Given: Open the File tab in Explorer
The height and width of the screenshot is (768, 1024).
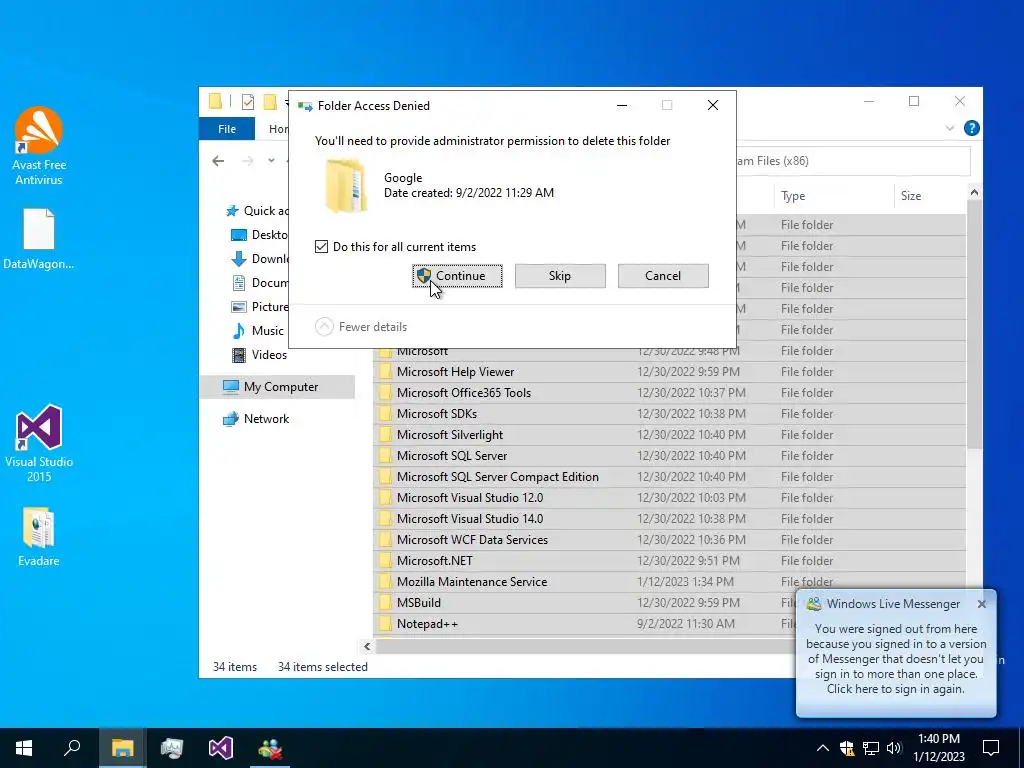Looking at the screenshot, I should 227,129.
